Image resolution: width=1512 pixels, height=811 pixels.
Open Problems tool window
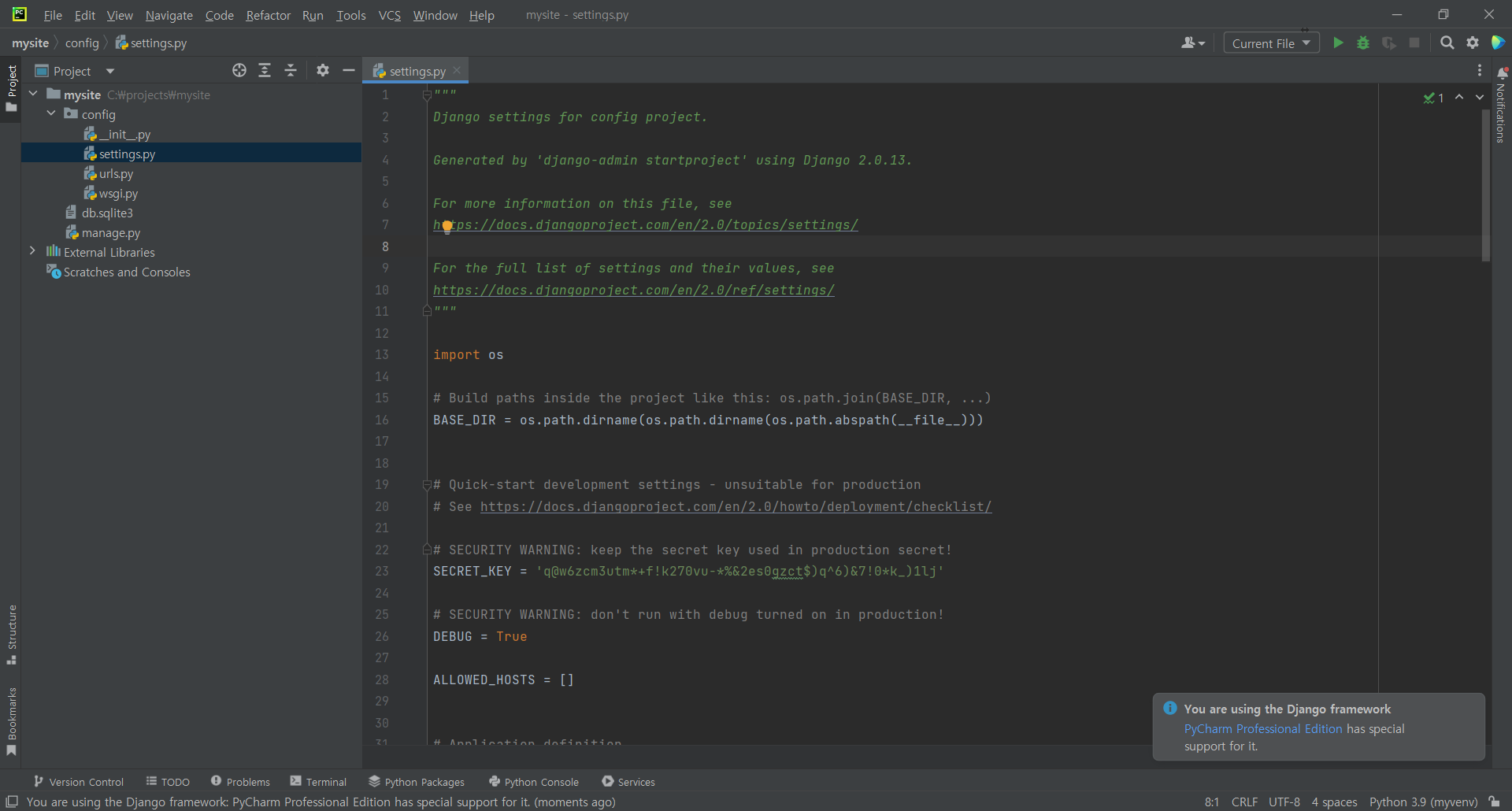coord(240,781)
